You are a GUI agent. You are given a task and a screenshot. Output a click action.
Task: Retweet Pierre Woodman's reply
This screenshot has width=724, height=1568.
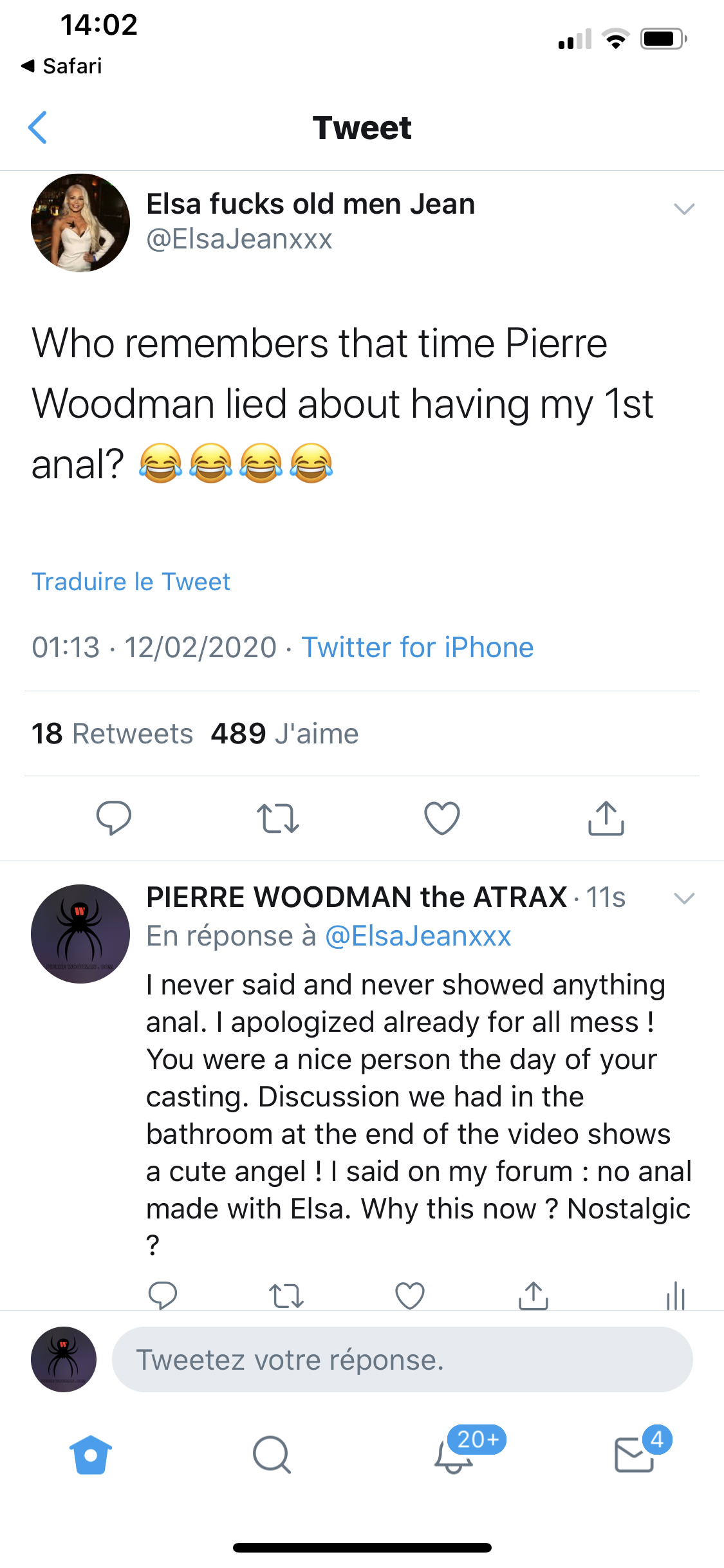[x=286, y=1295]
